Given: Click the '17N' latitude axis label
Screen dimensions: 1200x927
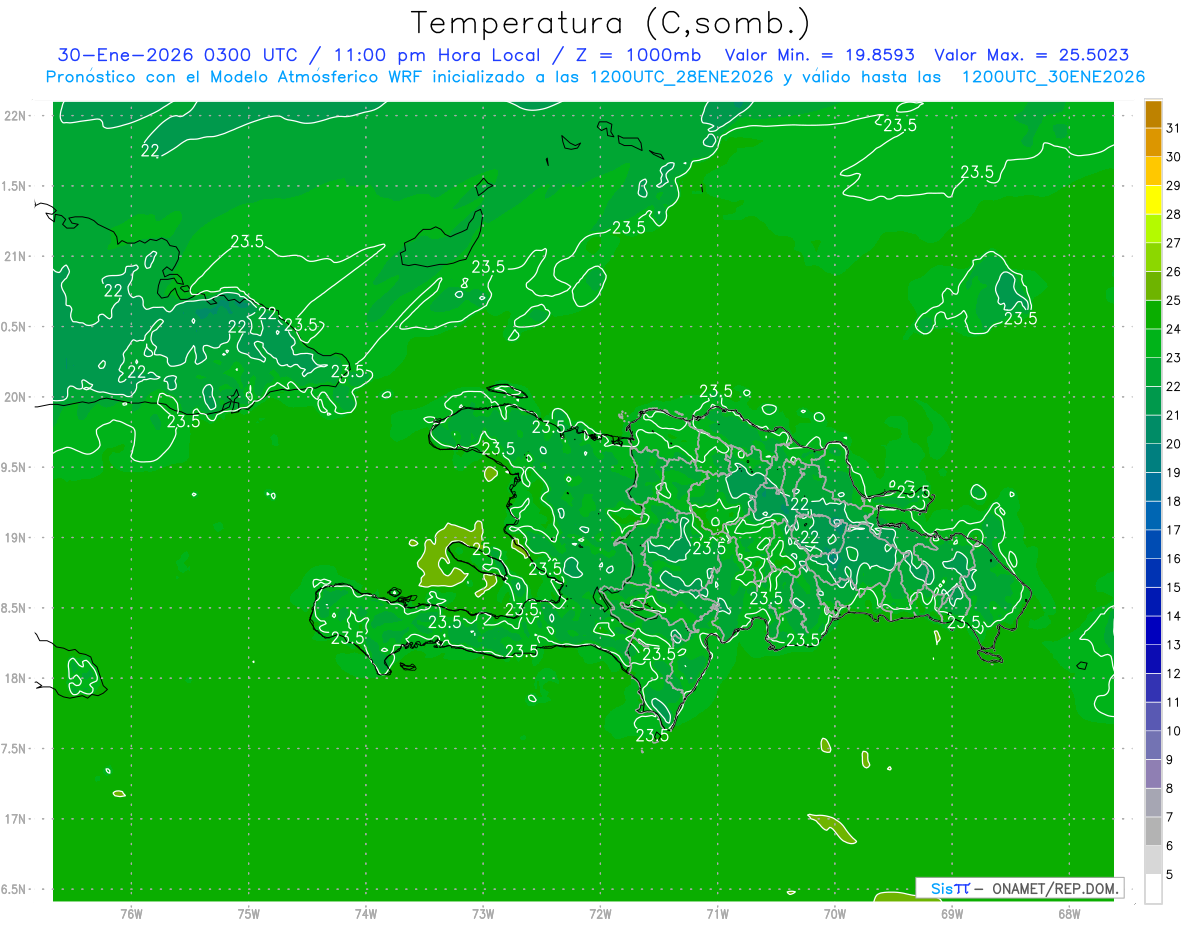Looking at the screenshot, I should (x=13, y=819).
